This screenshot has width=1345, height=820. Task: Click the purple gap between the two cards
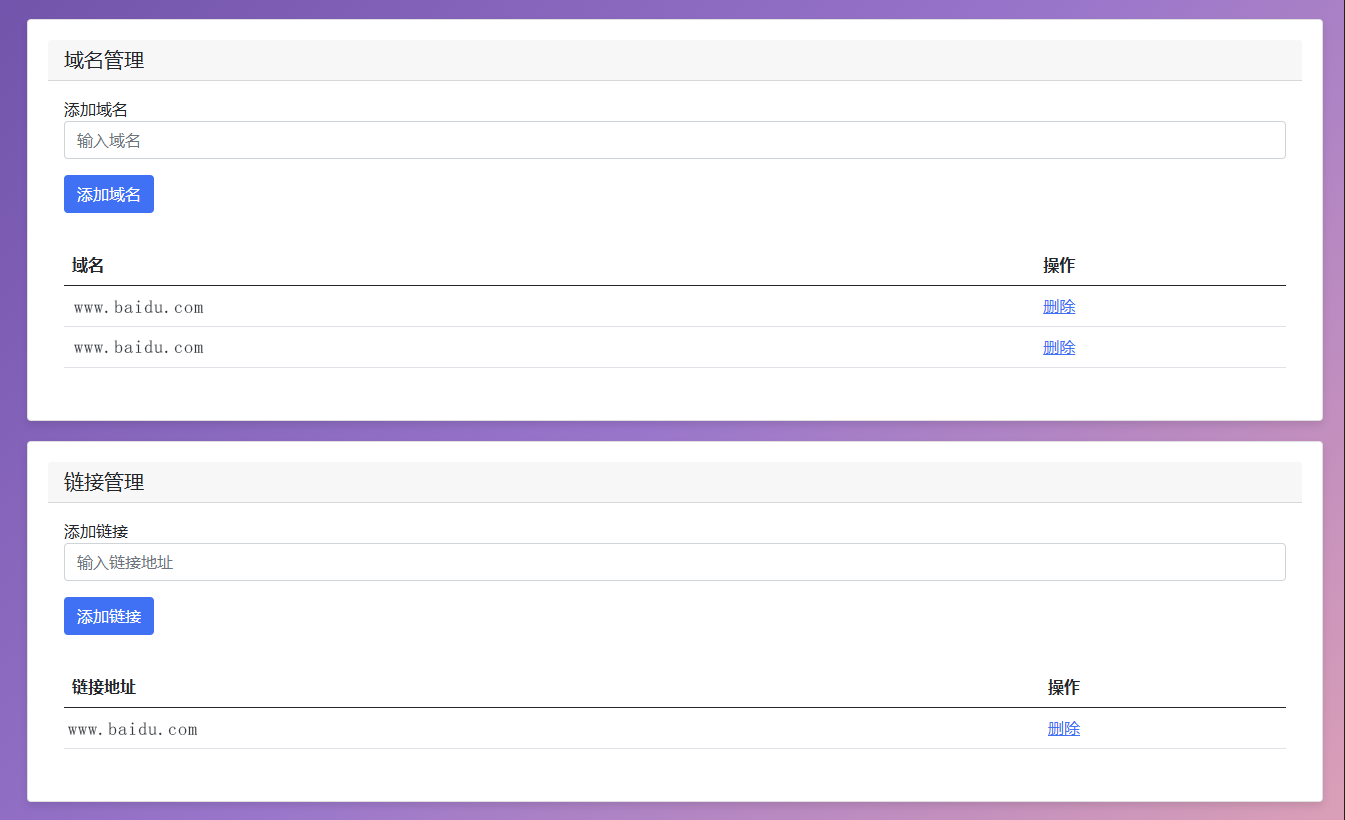674,431
